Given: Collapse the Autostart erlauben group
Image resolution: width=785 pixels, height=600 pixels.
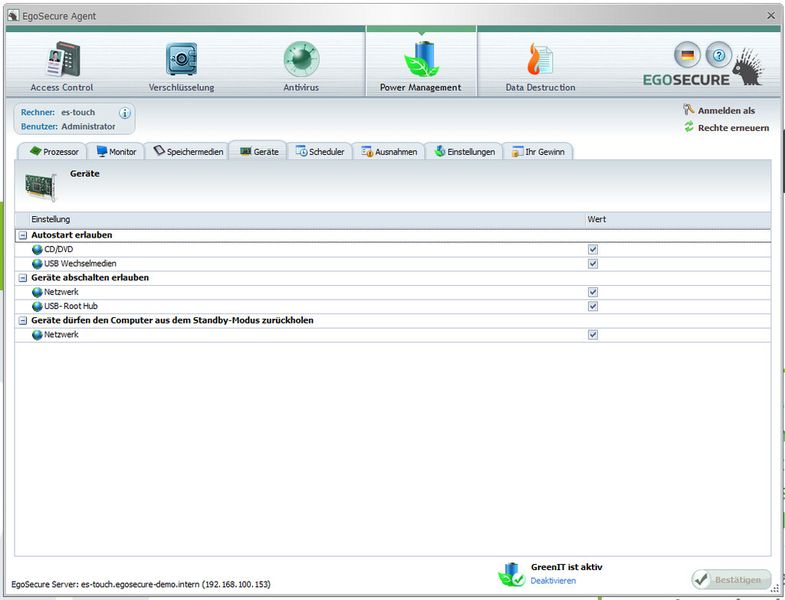Looking at the screenshot, I should 23,235.
